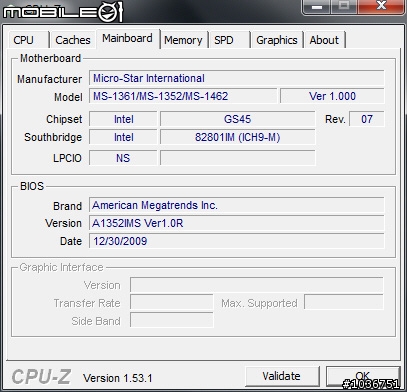
Task: Click the BIOS date 12/30/2009
Action: (237, 241)
